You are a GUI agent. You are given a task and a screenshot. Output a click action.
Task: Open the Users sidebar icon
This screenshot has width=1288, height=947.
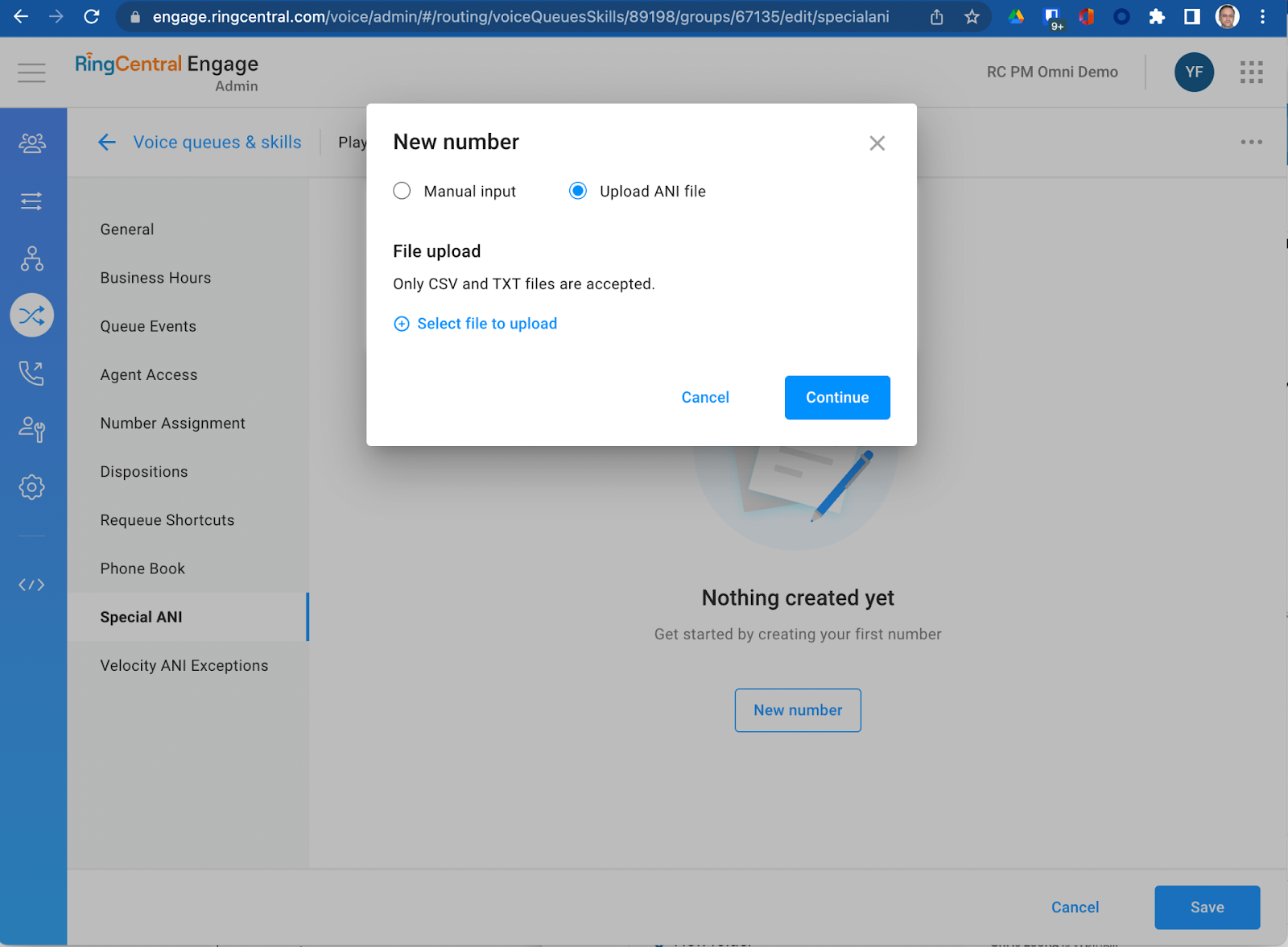click(32, 143)
